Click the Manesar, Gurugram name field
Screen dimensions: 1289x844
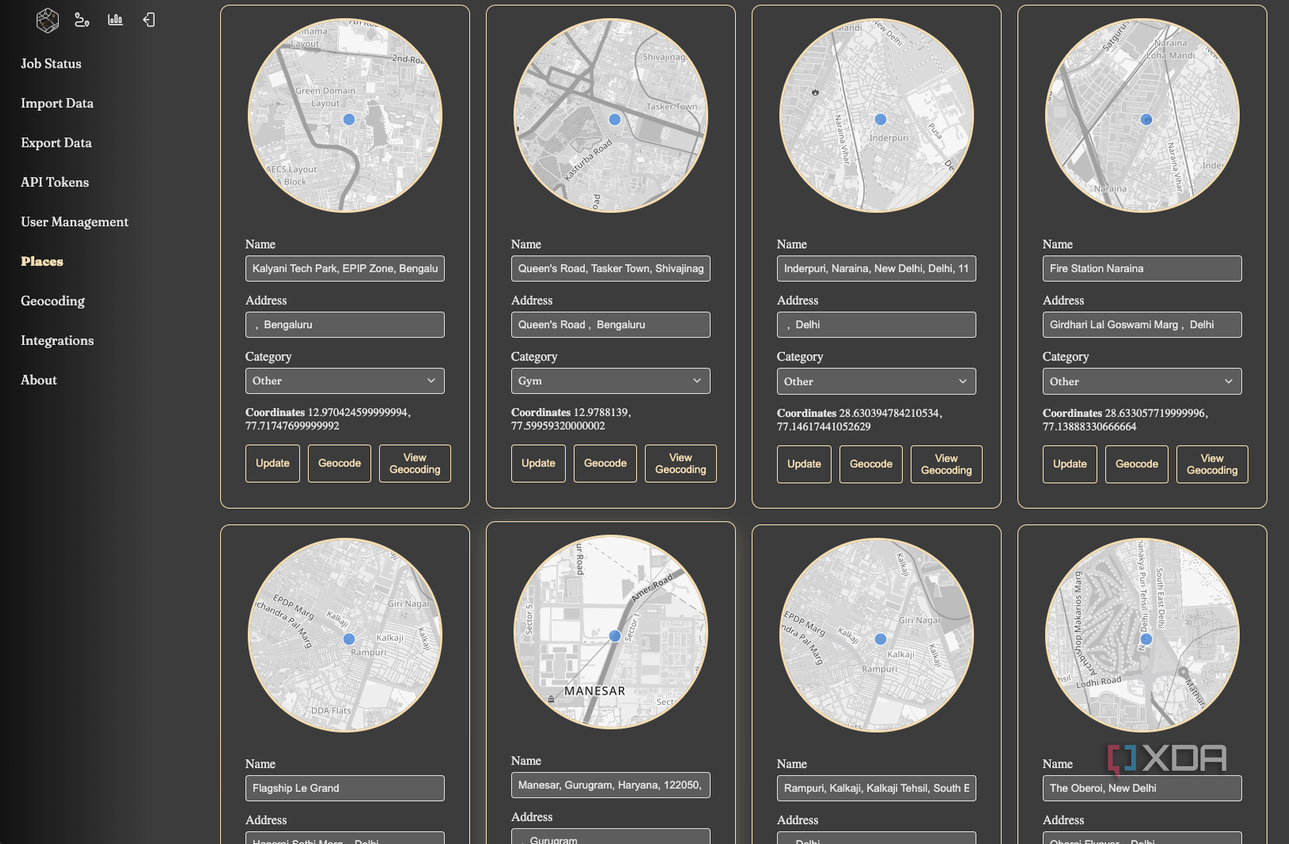point(611,786)
